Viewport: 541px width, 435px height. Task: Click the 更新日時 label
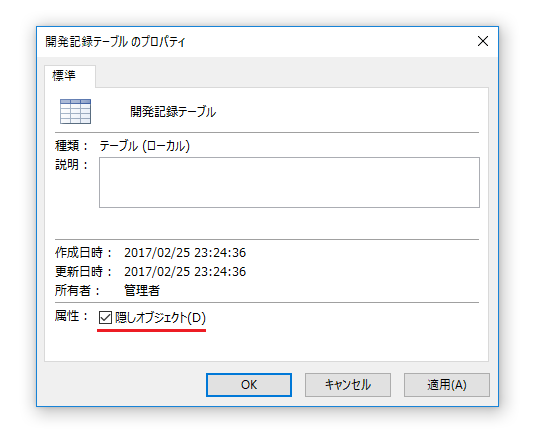[83, 272]
